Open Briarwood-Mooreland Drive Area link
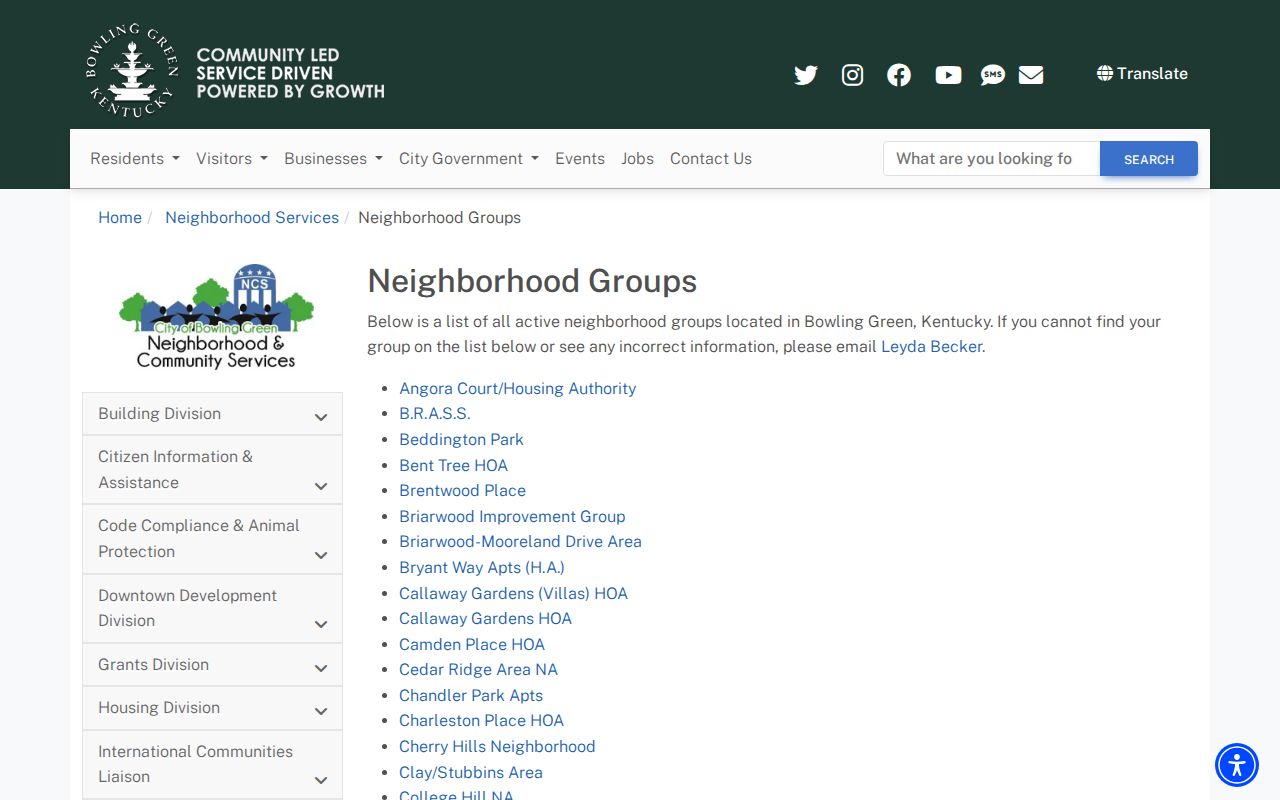 pyautogui.click(x=520, y=541)
